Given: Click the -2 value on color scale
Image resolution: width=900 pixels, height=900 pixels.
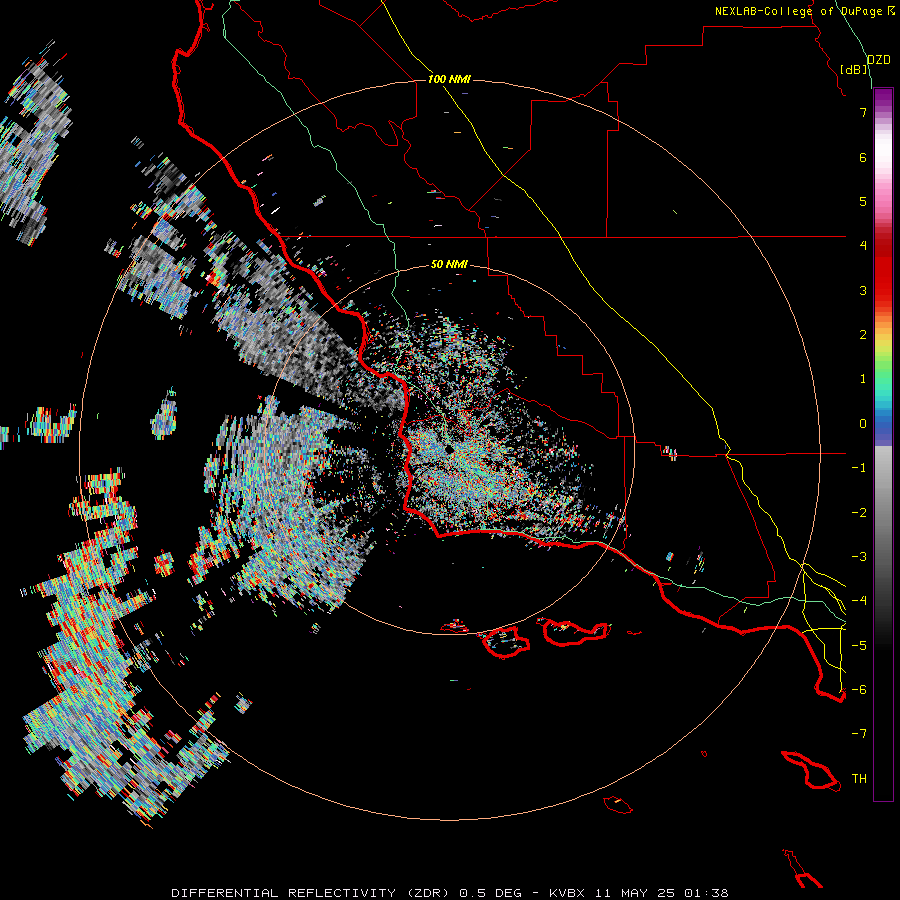Looking at the screenshot, I should click(x=859, y=513).
